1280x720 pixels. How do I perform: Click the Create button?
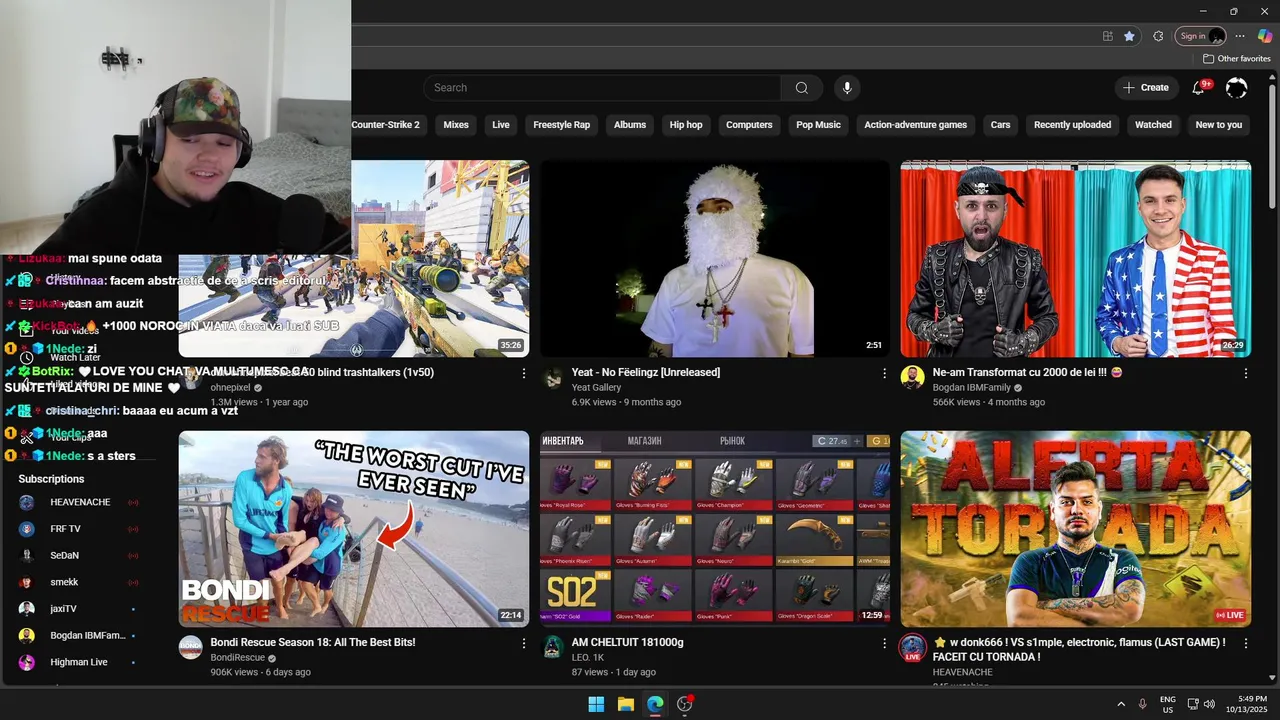point(1146,88)
